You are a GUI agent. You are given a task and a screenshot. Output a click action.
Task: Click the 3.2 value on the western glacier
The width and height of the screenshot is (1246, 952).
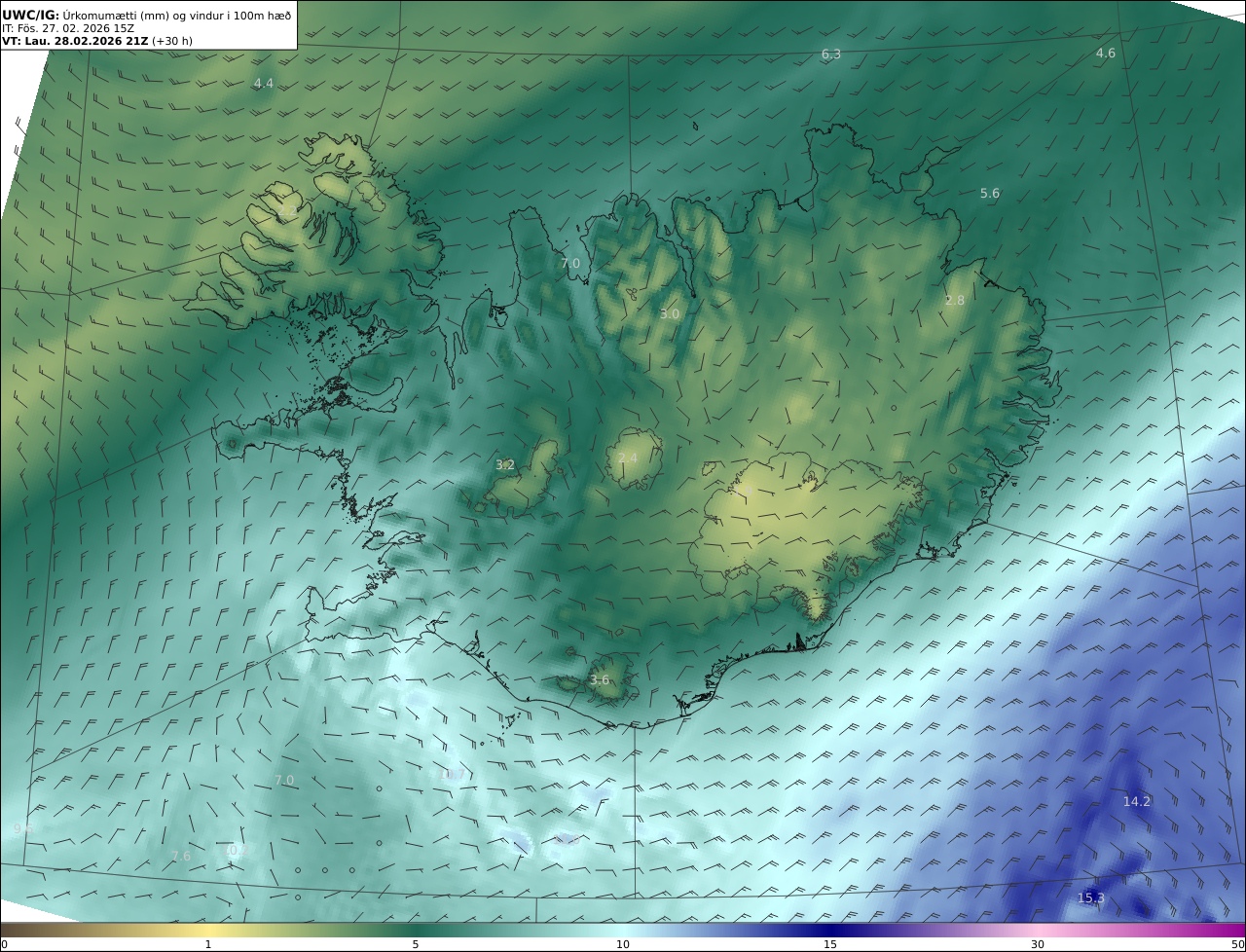(x=505, y=465)
